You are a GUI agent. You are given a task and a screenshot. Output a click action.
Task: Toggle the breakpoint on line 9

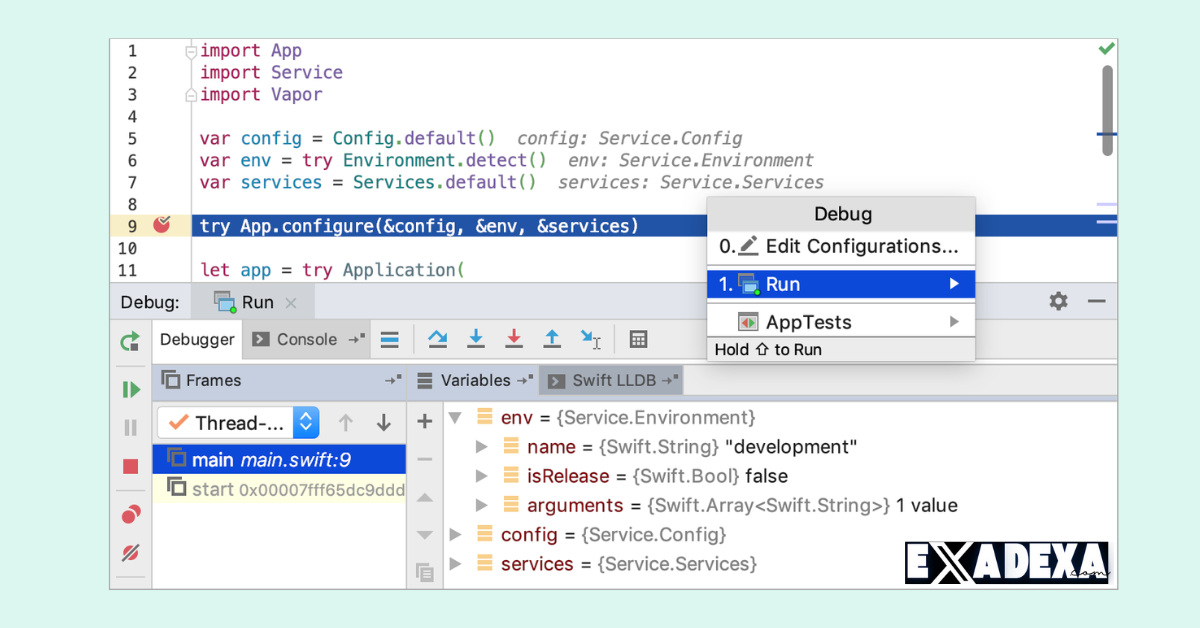(x=162, y=225)
